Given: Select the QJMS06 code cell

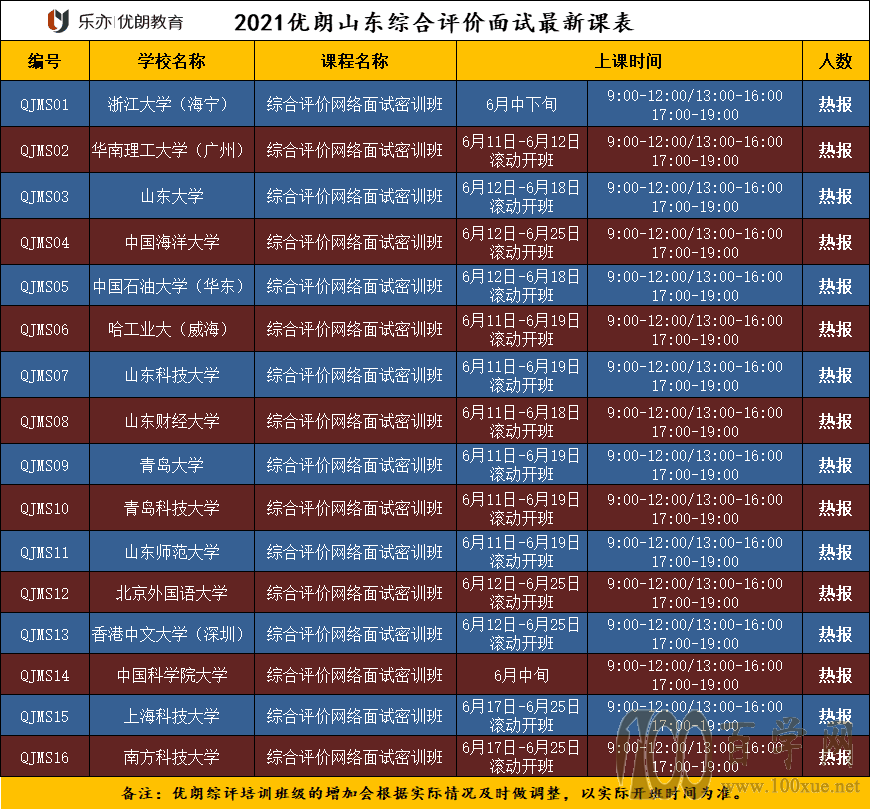Looking at the screenshot, I should pyautogui.click(x=44, y=330).
